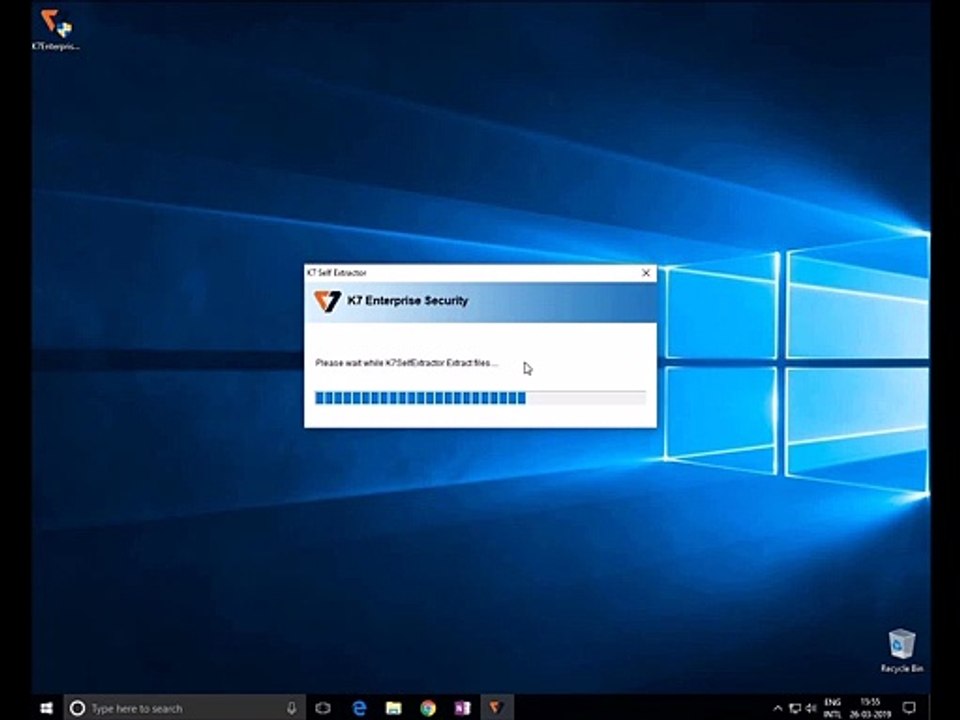Open the Windows Start menu
Screen dimensions: 960x720
(47, 708)
